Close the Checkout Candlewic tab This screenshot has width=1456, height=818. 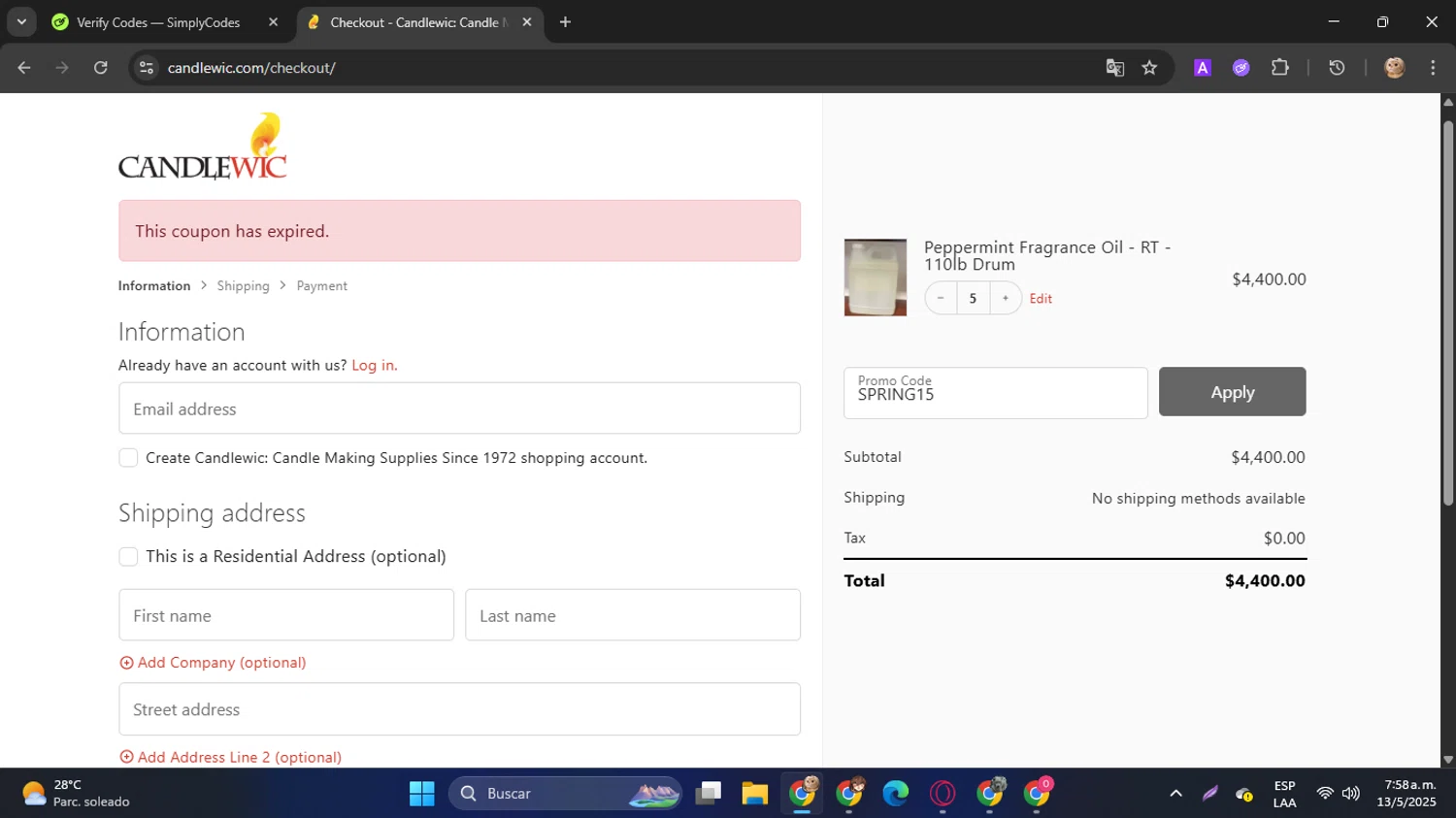pyautogui.click(x=527, y=22)
